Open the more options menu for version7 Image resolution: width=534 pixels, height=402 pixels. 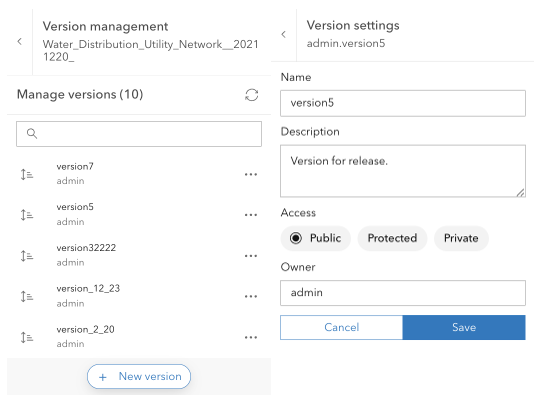tap(251, 174)
